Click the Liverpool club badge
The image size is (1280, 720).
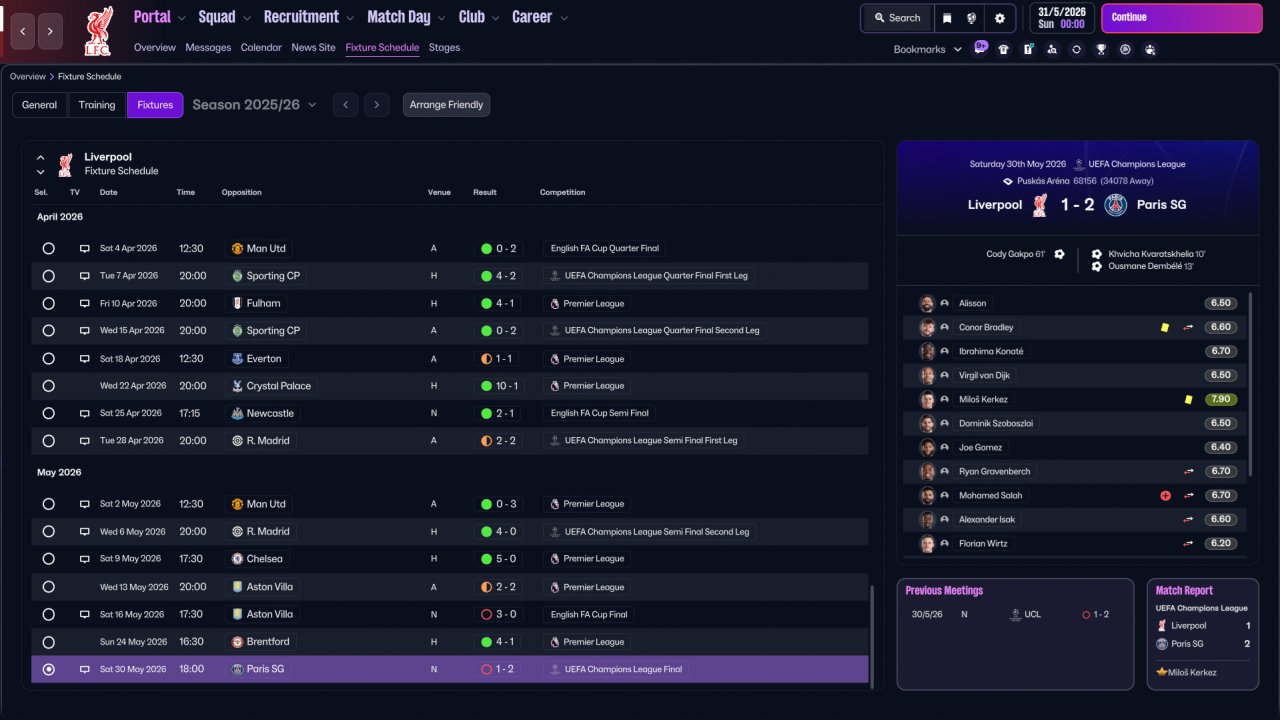pos(98,30)
